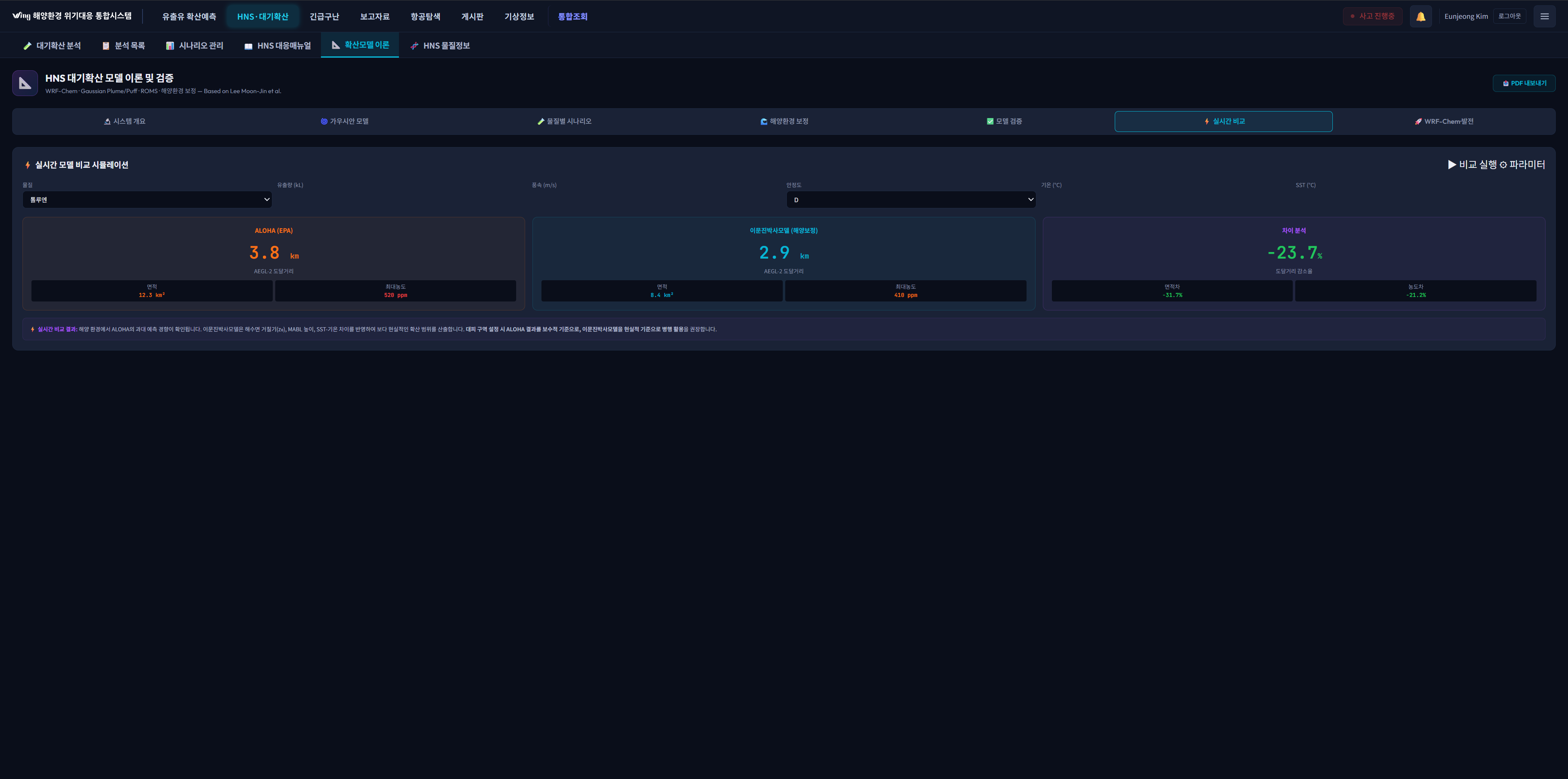Expand the 안정도 dropdown showing D
1568x779 pixels.
tap(911, 200)
